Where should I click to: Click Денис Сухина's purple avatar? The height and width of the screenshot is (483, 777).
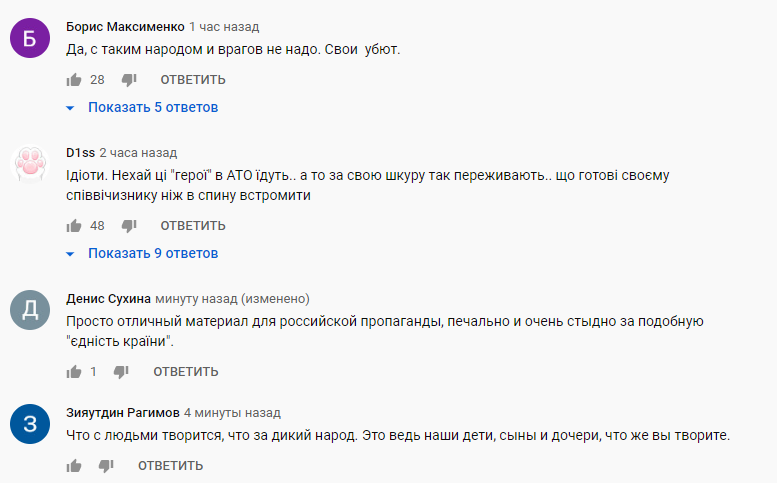coord(30,310)
